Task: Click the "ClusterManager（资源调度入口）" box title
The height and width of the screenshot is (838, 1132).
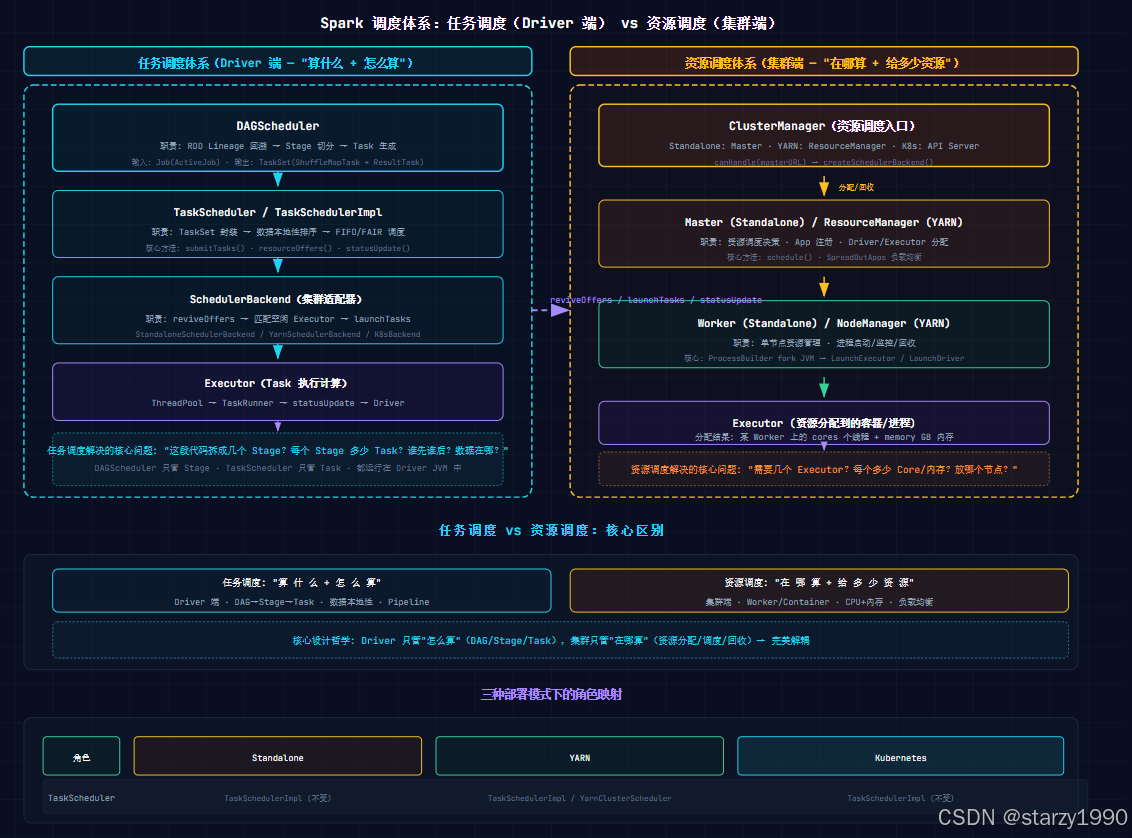Action: coord(823,126)
